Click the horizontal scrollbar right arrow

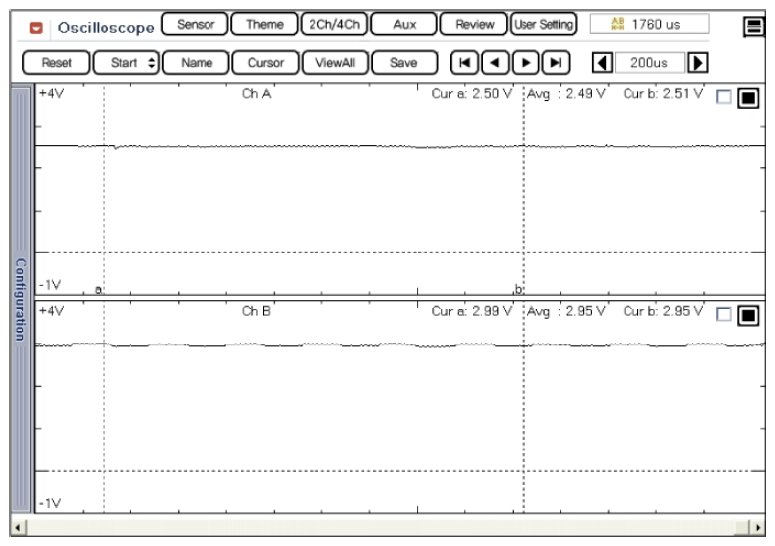coord(757,526)
